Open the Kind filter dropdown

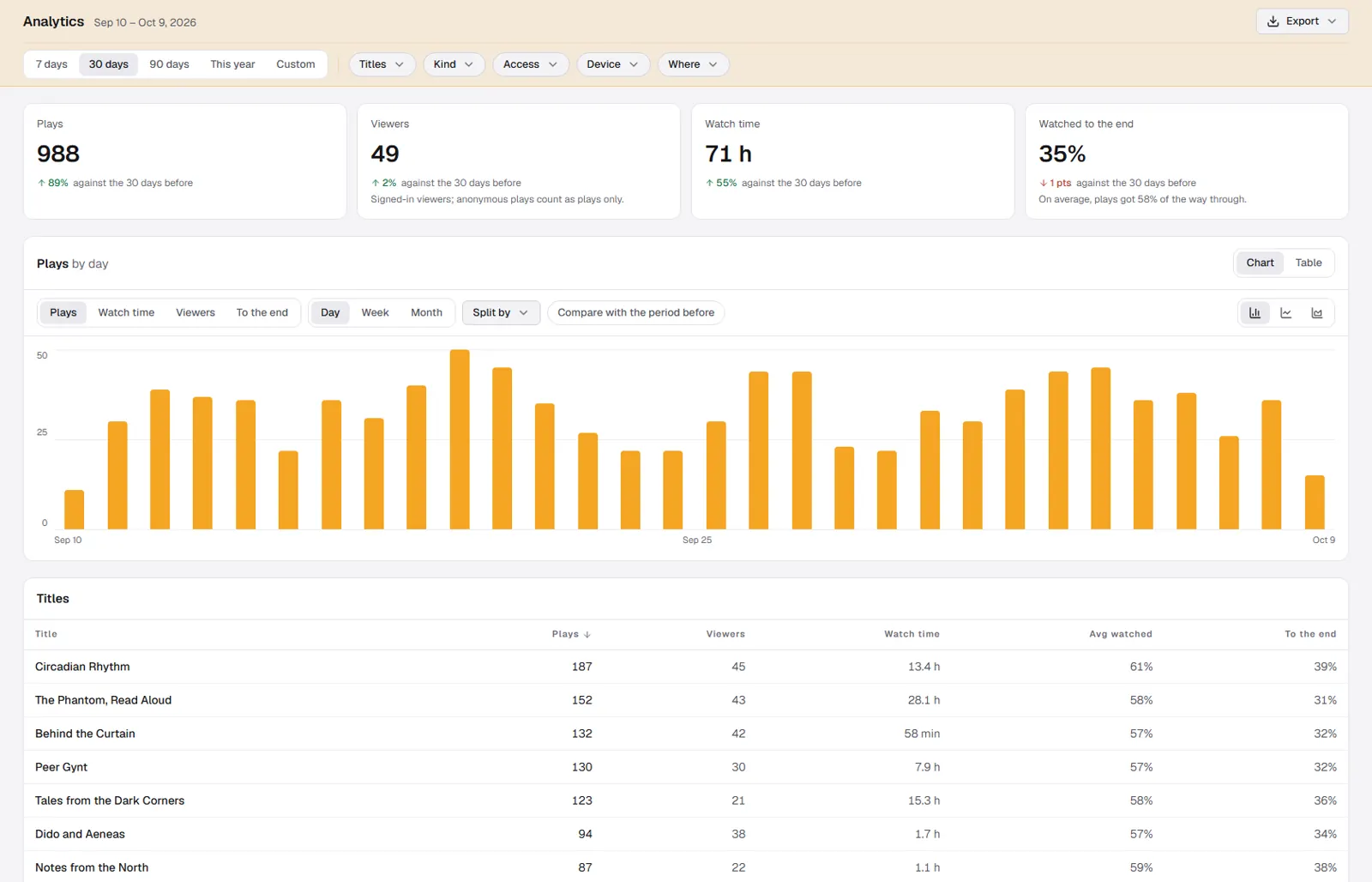[x=454, y=64]
